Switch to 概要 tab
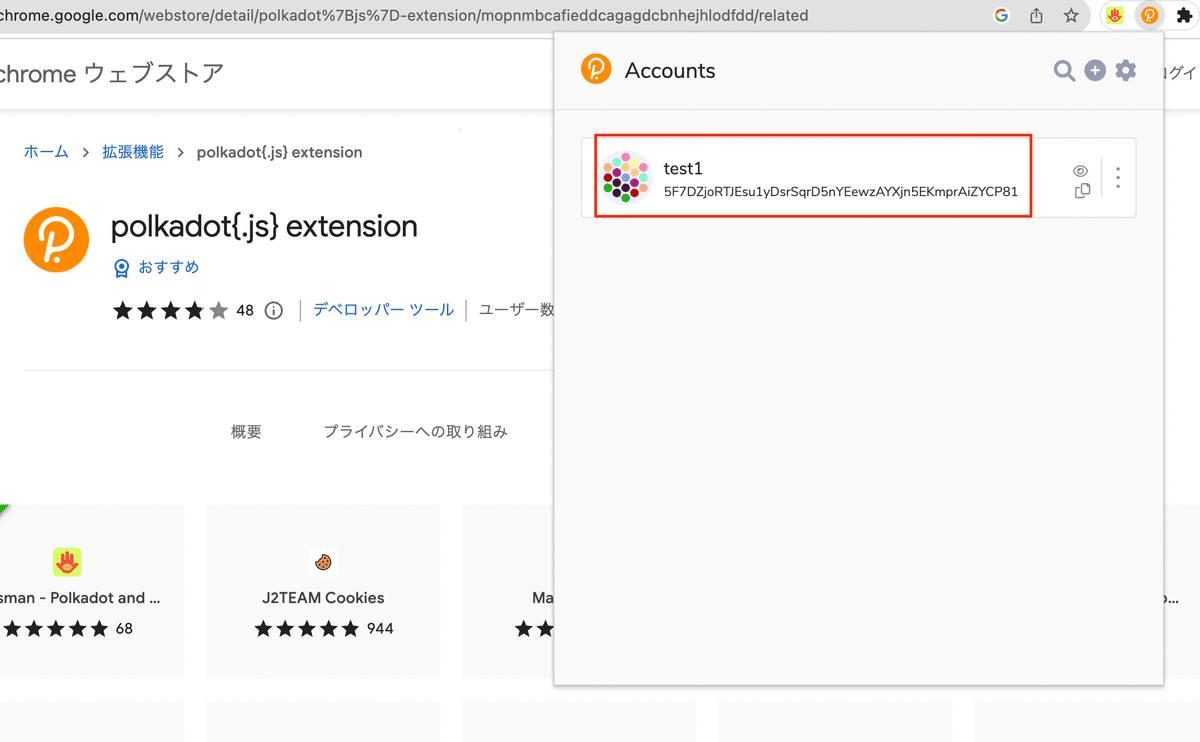The width and height of the screenshot is (1200, 742). click(x=246, y=432)
